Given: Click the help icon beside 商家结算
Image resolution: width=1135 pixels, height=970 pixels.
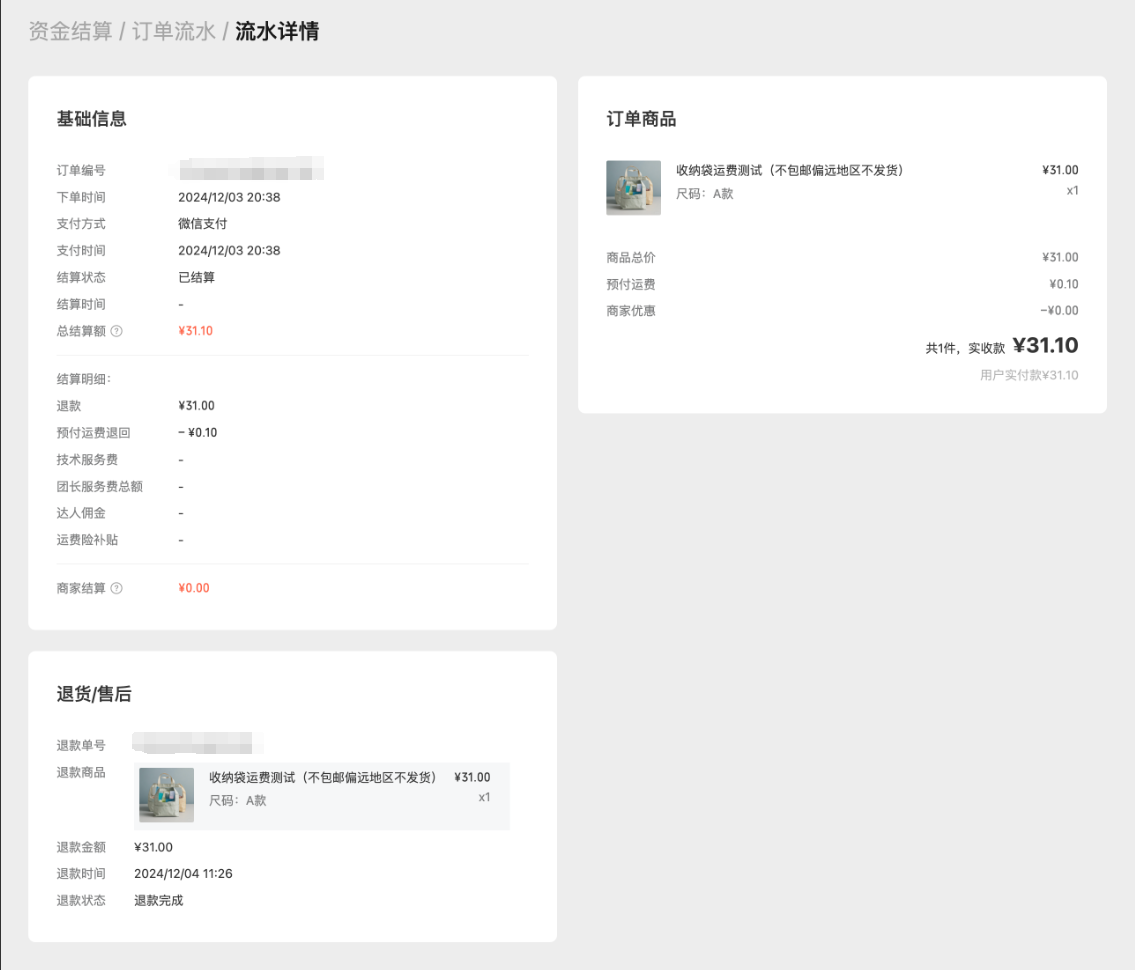Looking at the screenshot, I should pyautogui.click(x=116, y=588).
